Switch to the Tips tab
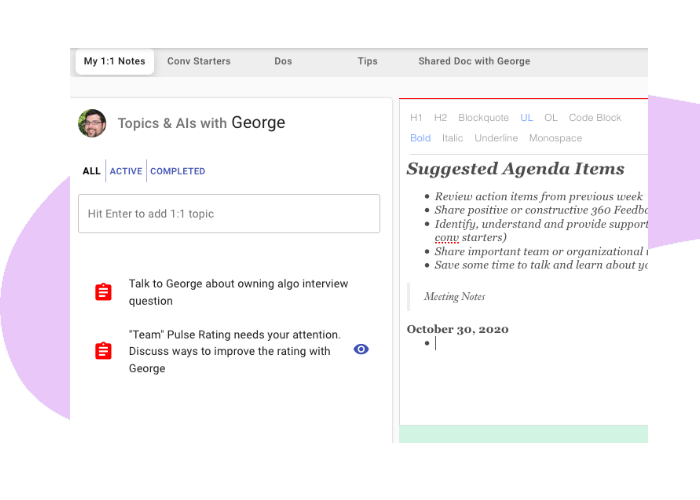The image size is (700, 500). [x=367, y=61]
